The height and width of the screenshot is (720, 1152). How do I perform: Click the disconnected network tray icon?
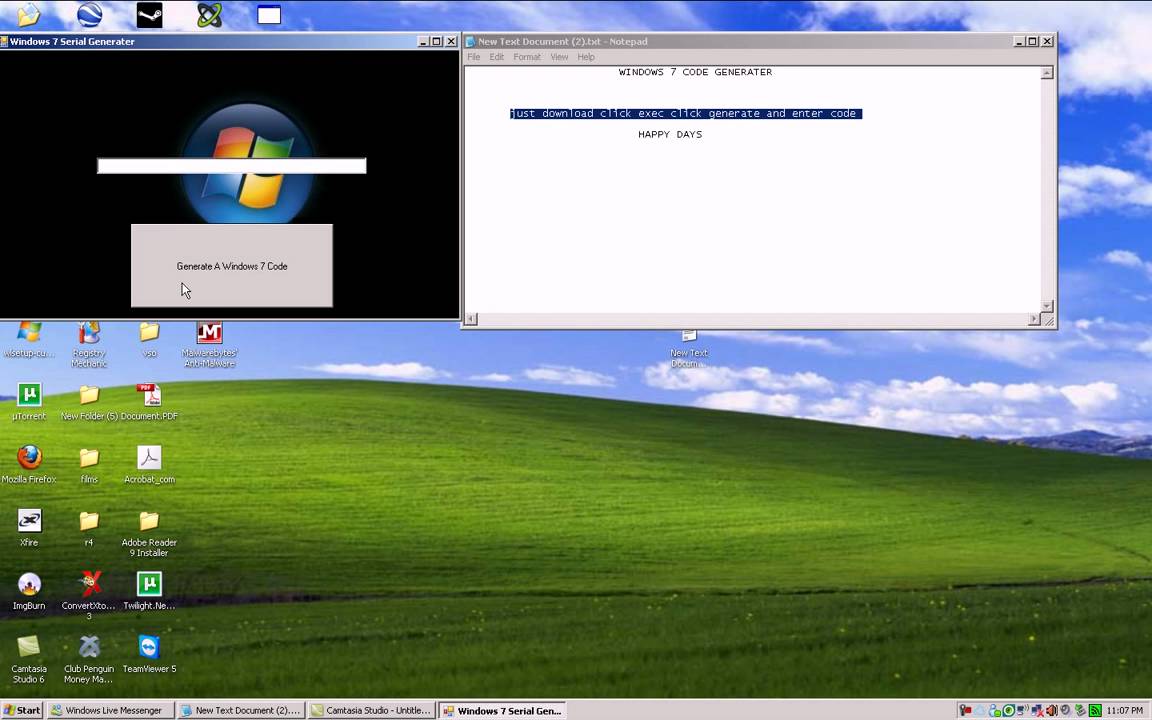tap(1037, 710)
